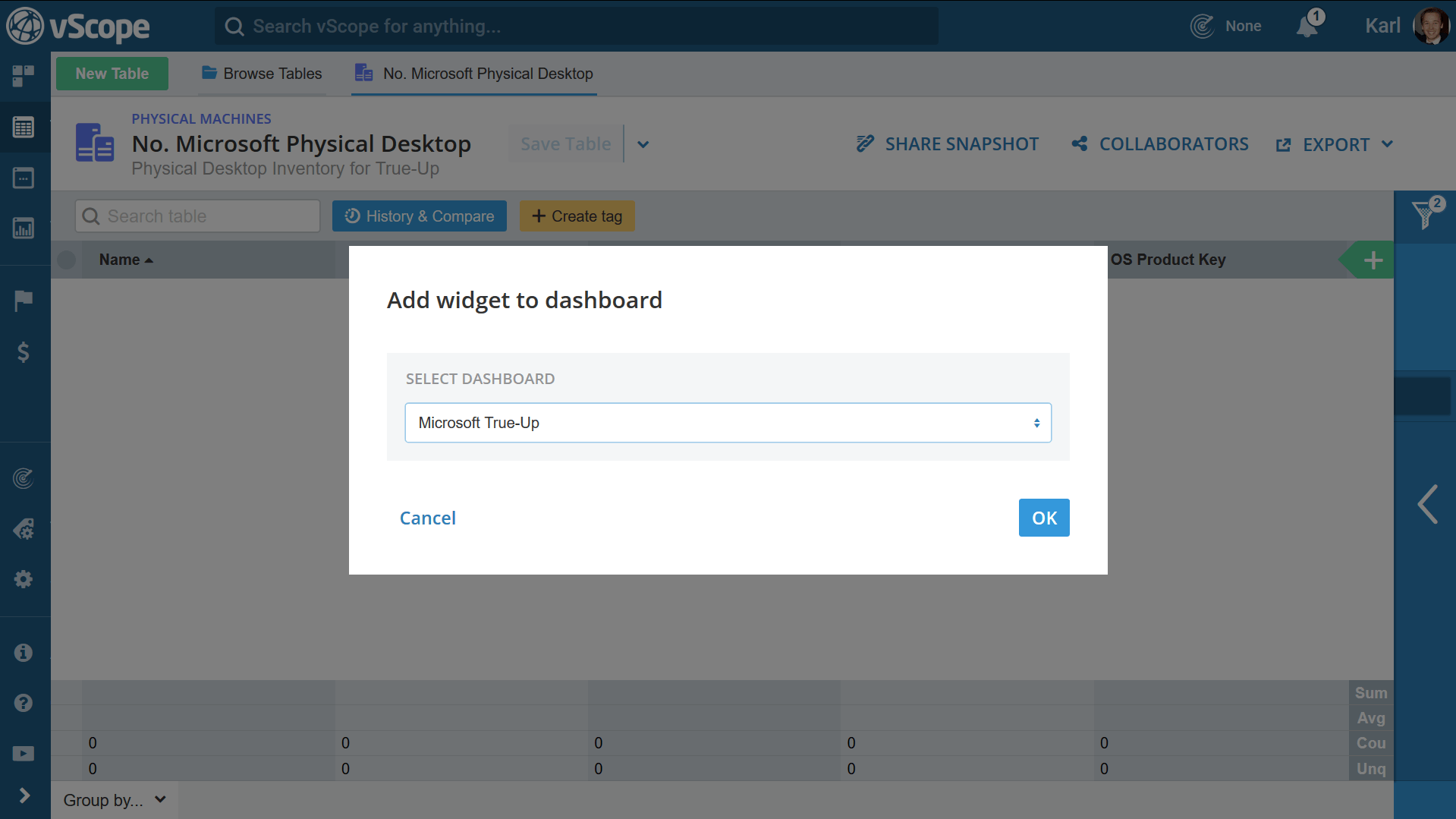The height and width of the screenshot is (819, 1456).
Task: Open the Save Table dropdown arrow
Action: (643, 144)
